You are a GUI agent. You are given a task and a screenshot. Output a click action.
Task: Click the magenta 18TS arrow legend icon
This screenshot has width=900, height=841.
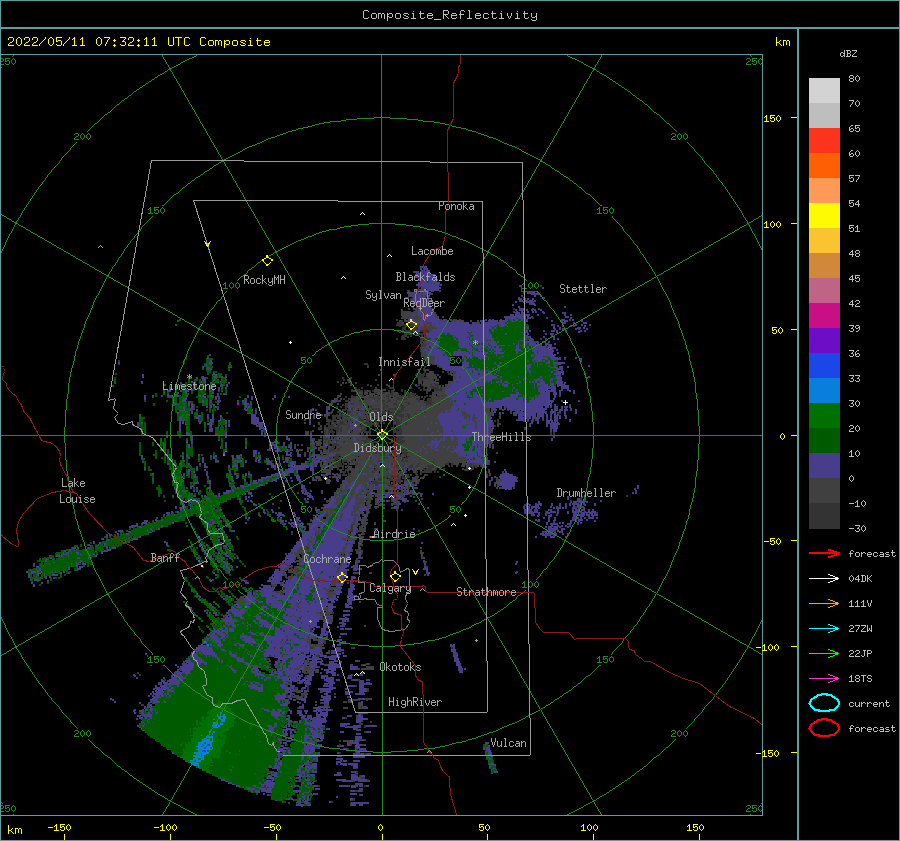pos(824,679)
